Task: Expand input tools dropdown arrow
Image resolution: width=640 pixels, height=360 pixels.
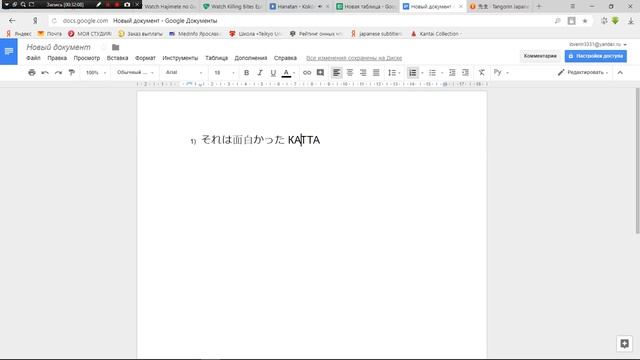Action: [507, 73]
